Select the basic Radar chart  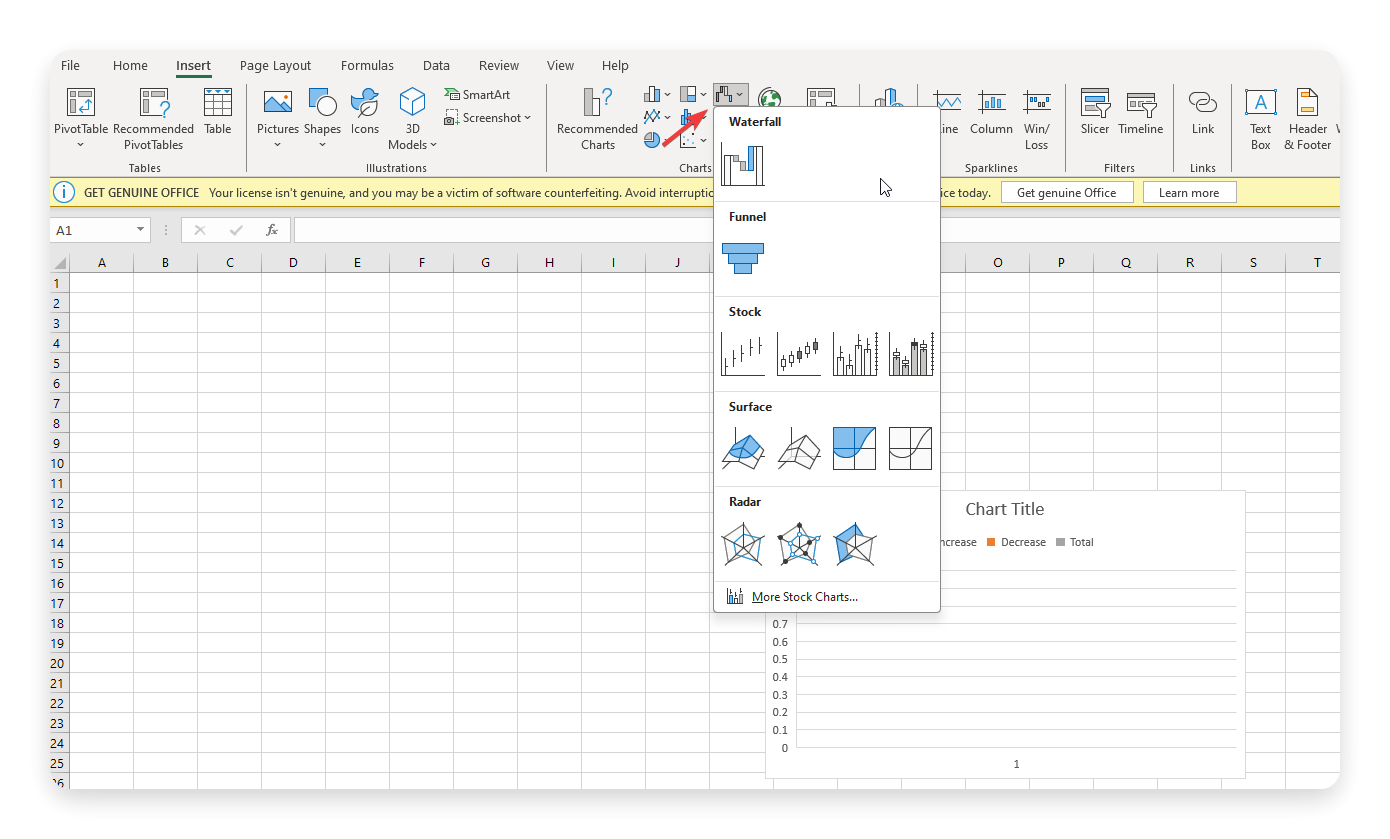tap(743, 544)
